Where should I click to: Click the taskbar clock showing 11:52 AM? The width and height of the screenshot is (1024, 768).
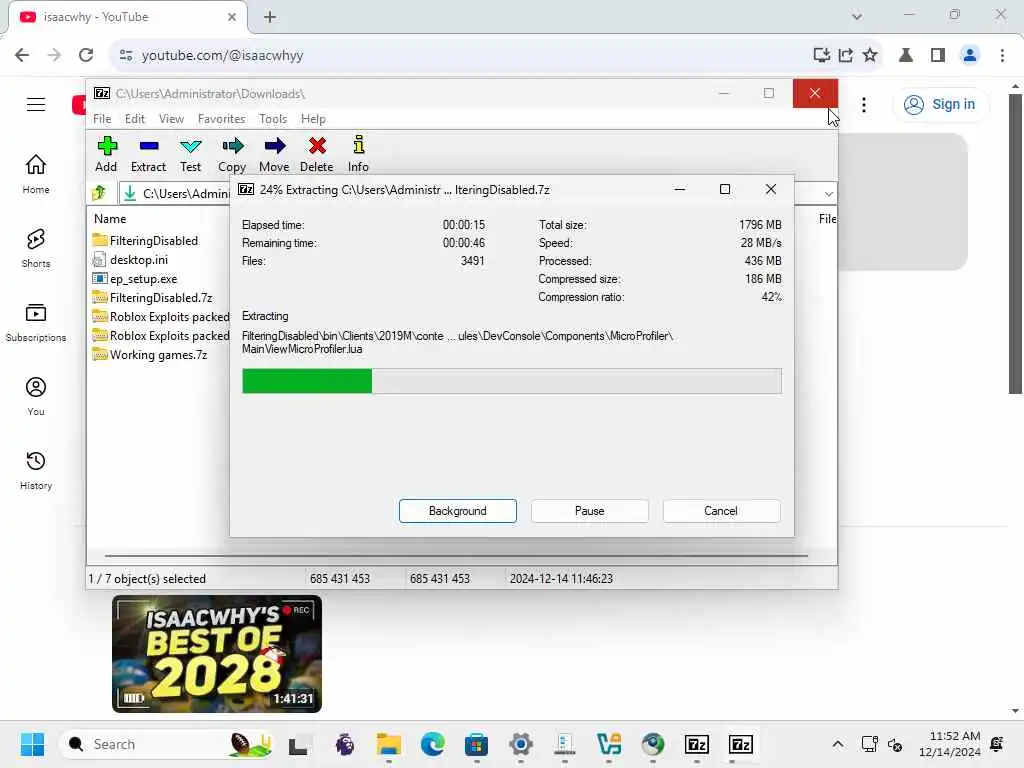click(x=950, y=744)
